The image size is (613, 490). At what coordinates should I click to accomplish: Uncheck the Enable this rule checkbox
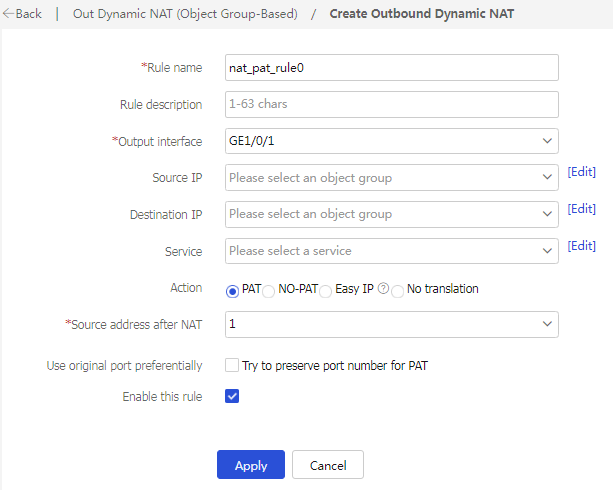point(232,396)
